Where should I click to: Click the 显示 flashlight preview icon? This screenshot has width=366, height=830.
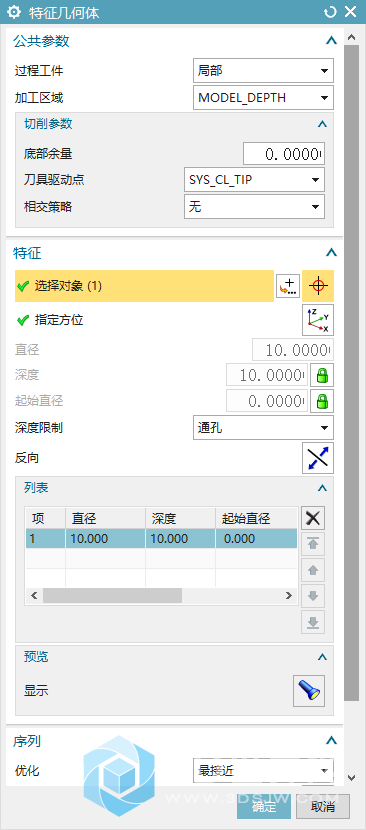[309, 691]
